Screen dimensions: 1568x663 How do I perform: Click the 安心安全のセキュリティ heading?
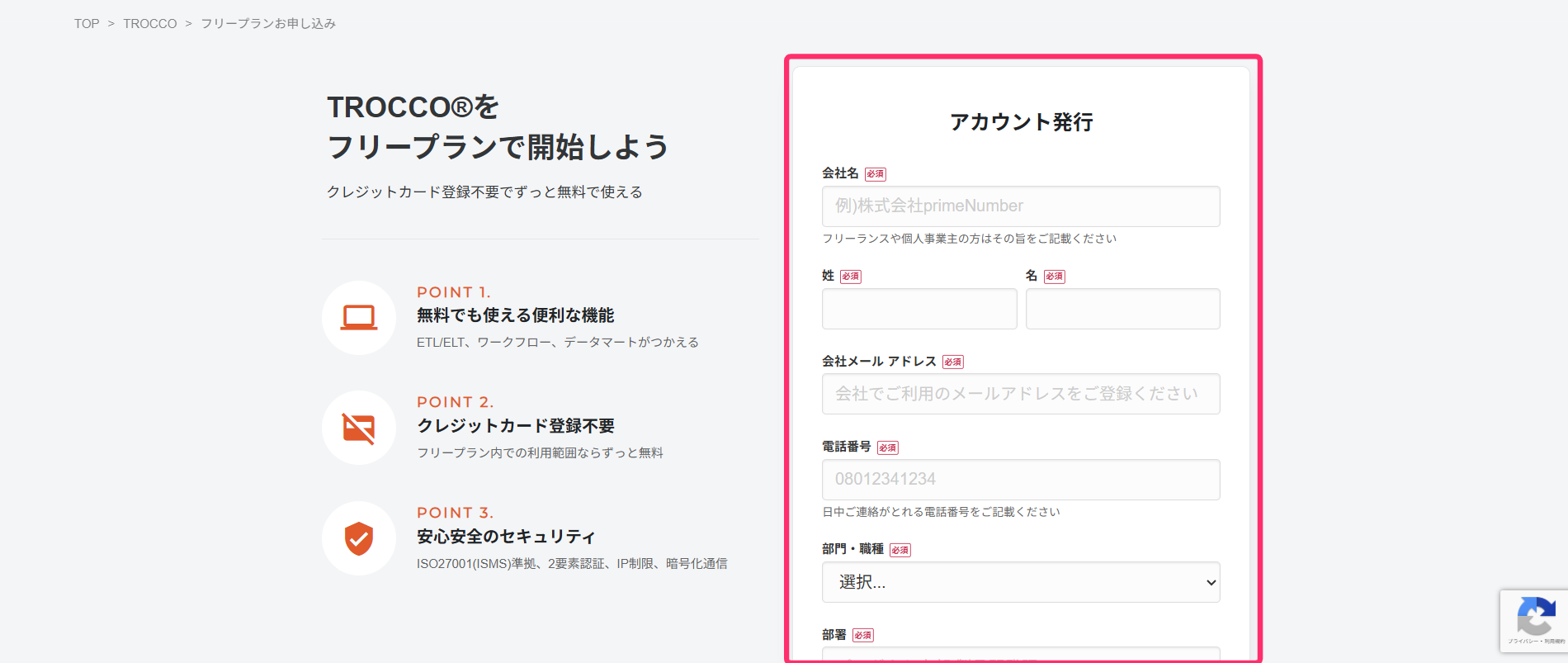(505, 537)
